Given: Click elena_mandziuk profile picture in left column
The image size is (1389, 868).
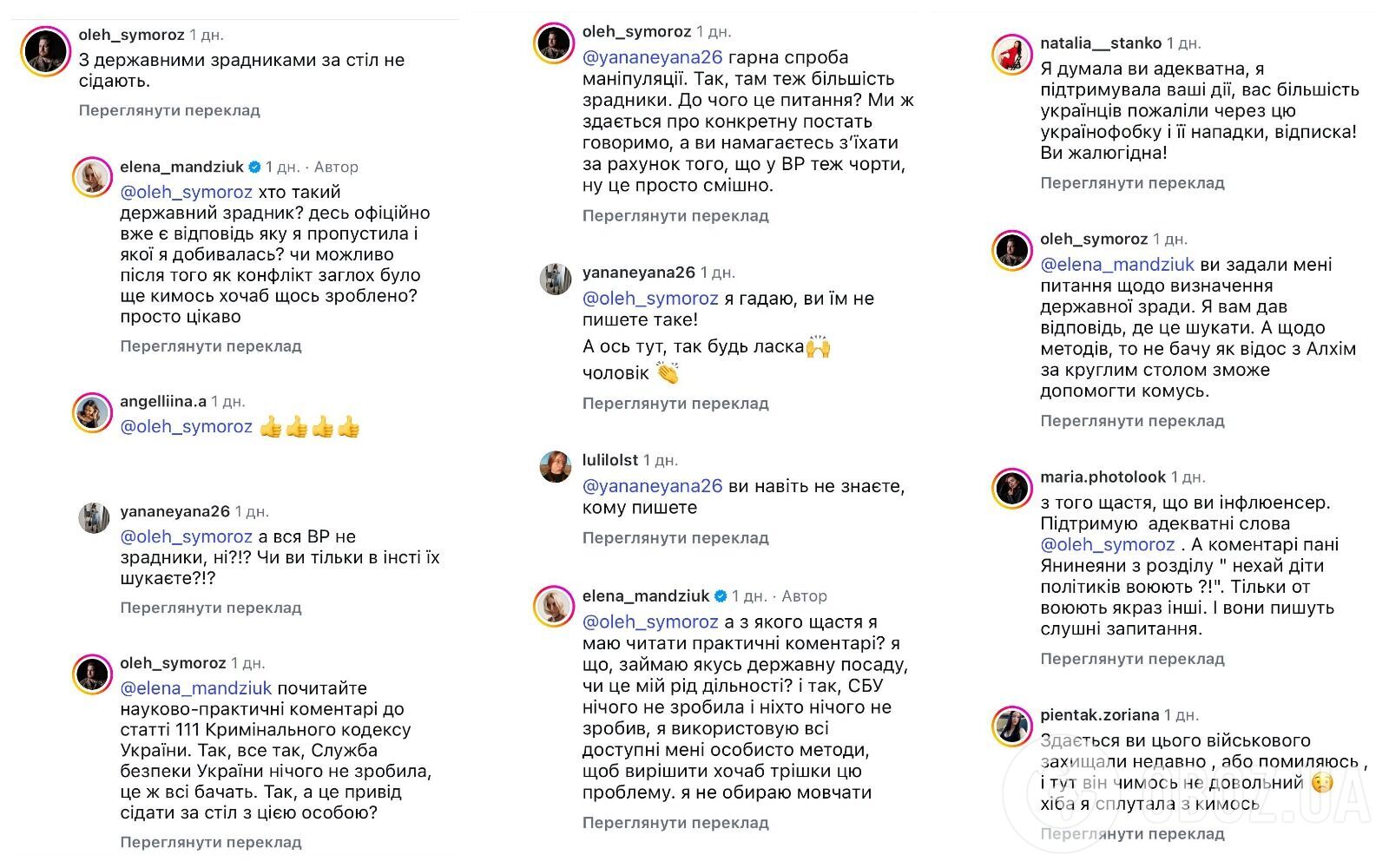Looking at the screenshot, I should pyautogui.click(x=92, y=179).
